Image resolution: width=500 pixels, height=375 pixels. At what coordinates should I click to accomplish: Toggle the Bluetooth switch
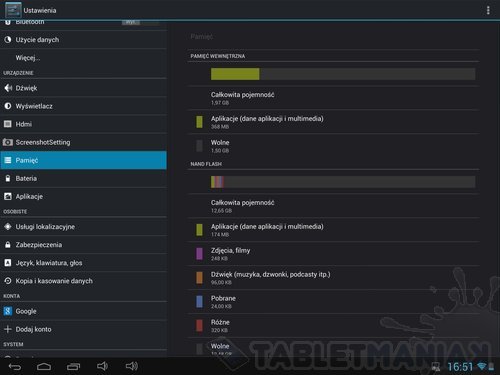tap(140, 22)
